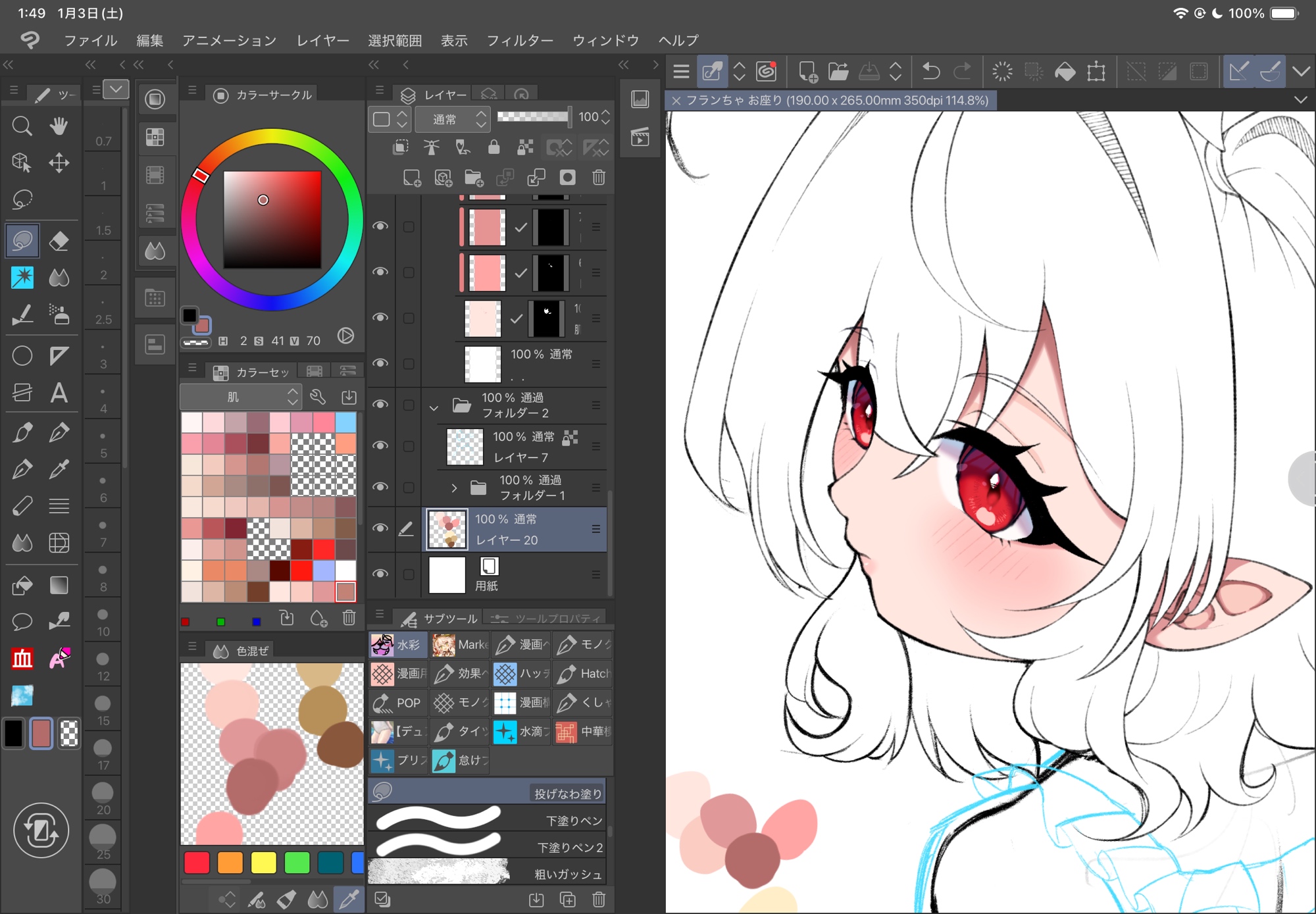Viewport: 1316px width, 914px height.
Task: Click the delete layer trash icon
Action: click(x=598, y=178)
